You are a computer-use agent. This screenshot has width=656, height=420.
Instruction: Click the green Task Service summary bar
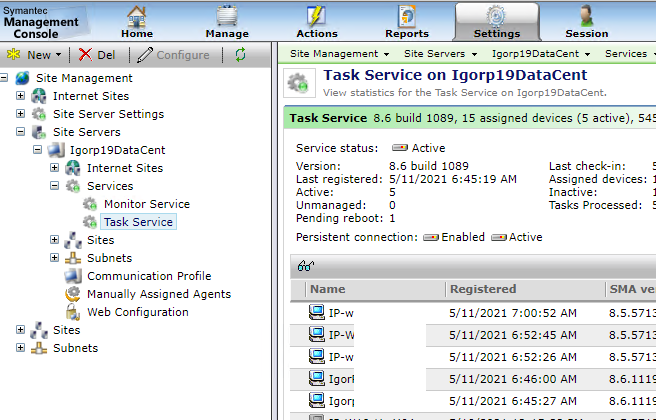470,118
